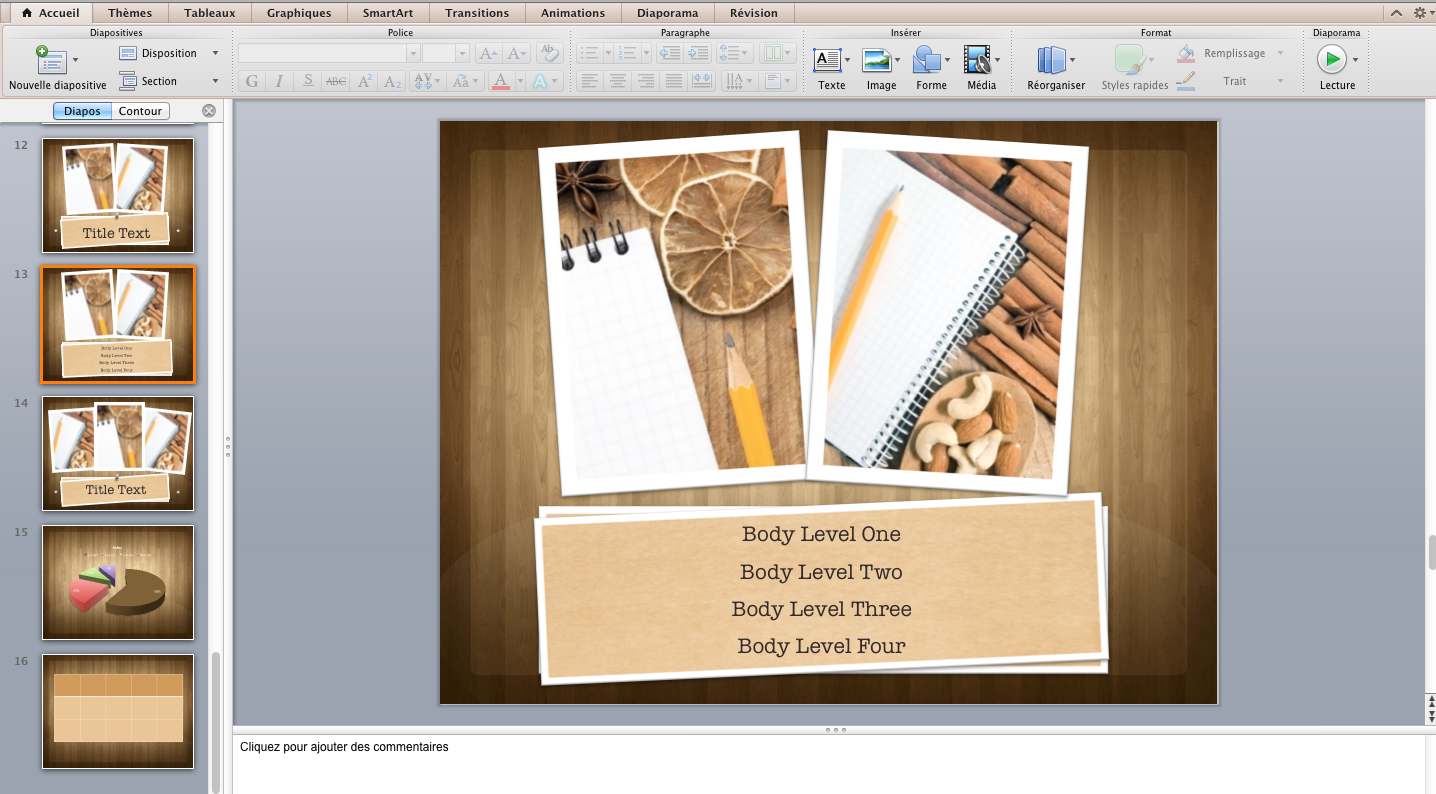
Task: Expand the Disposition layout dropdown
Action: (x=215, y=53)
